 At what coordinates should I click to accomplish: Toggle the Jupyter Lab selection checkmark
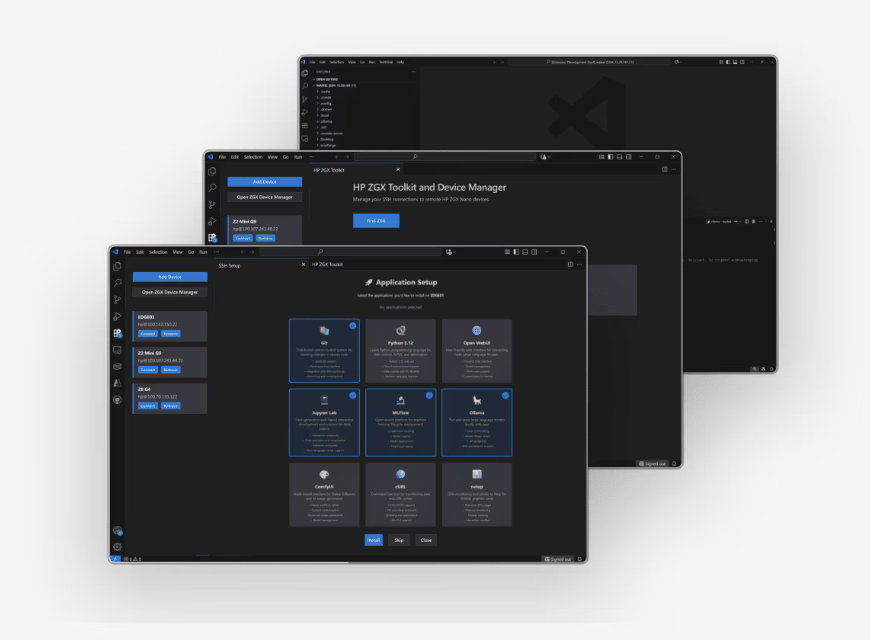352,395
